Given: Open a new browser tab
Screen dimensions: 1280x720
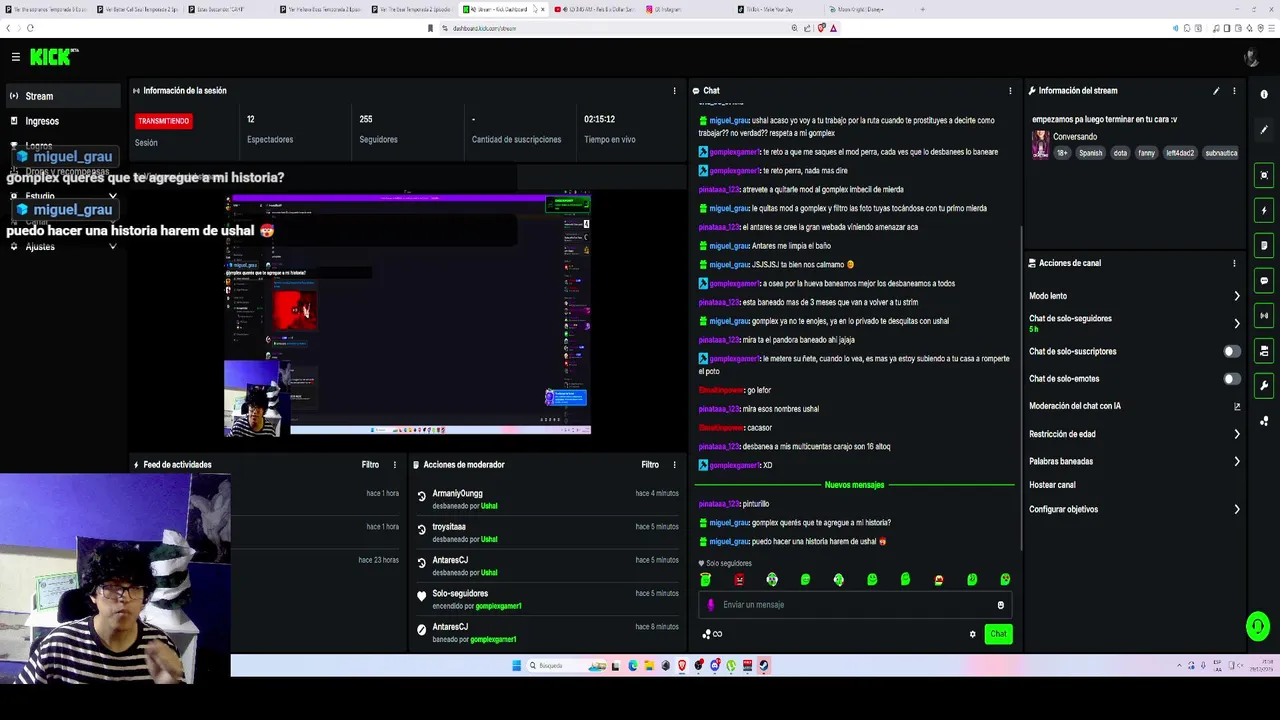Looking at the screenshot, I should click(x=922, y=9).
